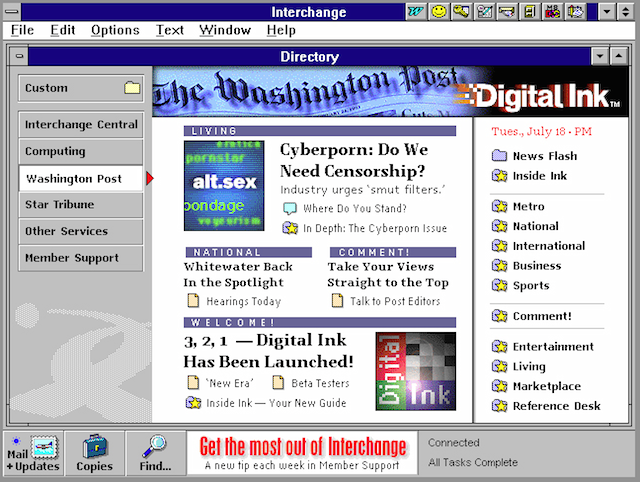The height and width of the screenshot is (482, 640).
Task: Click the Get the most out of Interchange banner
Action: click(302, 453)
